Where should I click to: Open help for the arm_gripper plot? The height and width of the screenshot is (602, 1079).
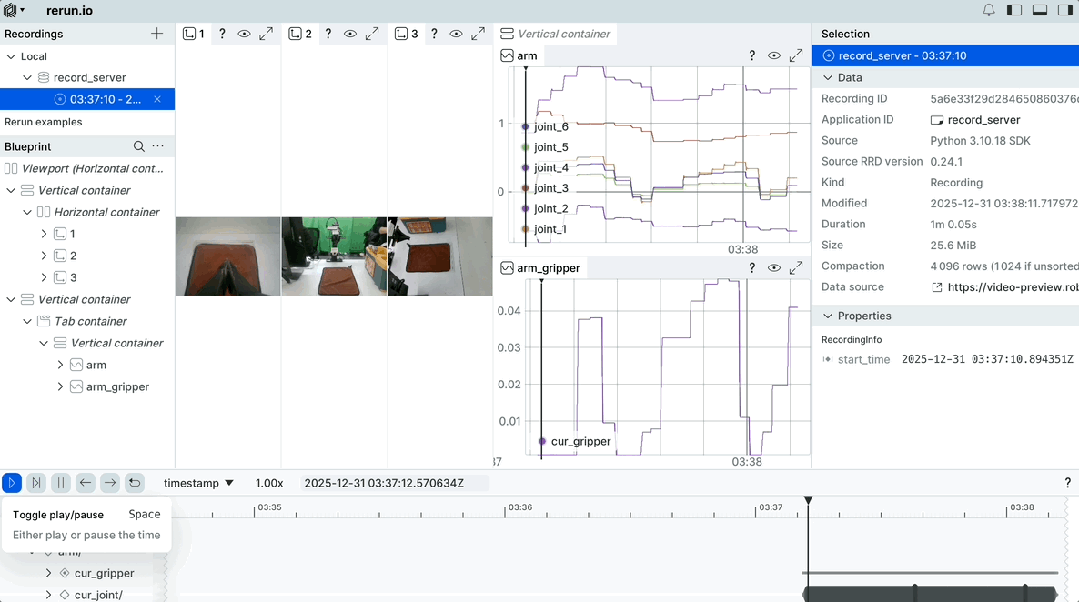coord(752,268)
